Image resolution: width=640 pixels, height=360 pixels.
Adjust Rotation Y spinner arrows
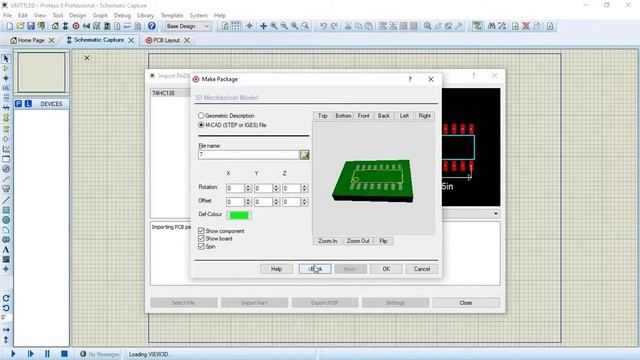276,188
